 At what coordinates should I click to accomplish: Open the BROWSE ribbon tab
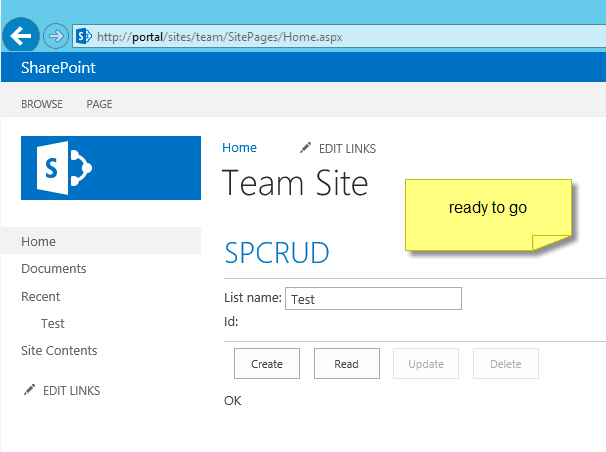[x=42, y=104]
